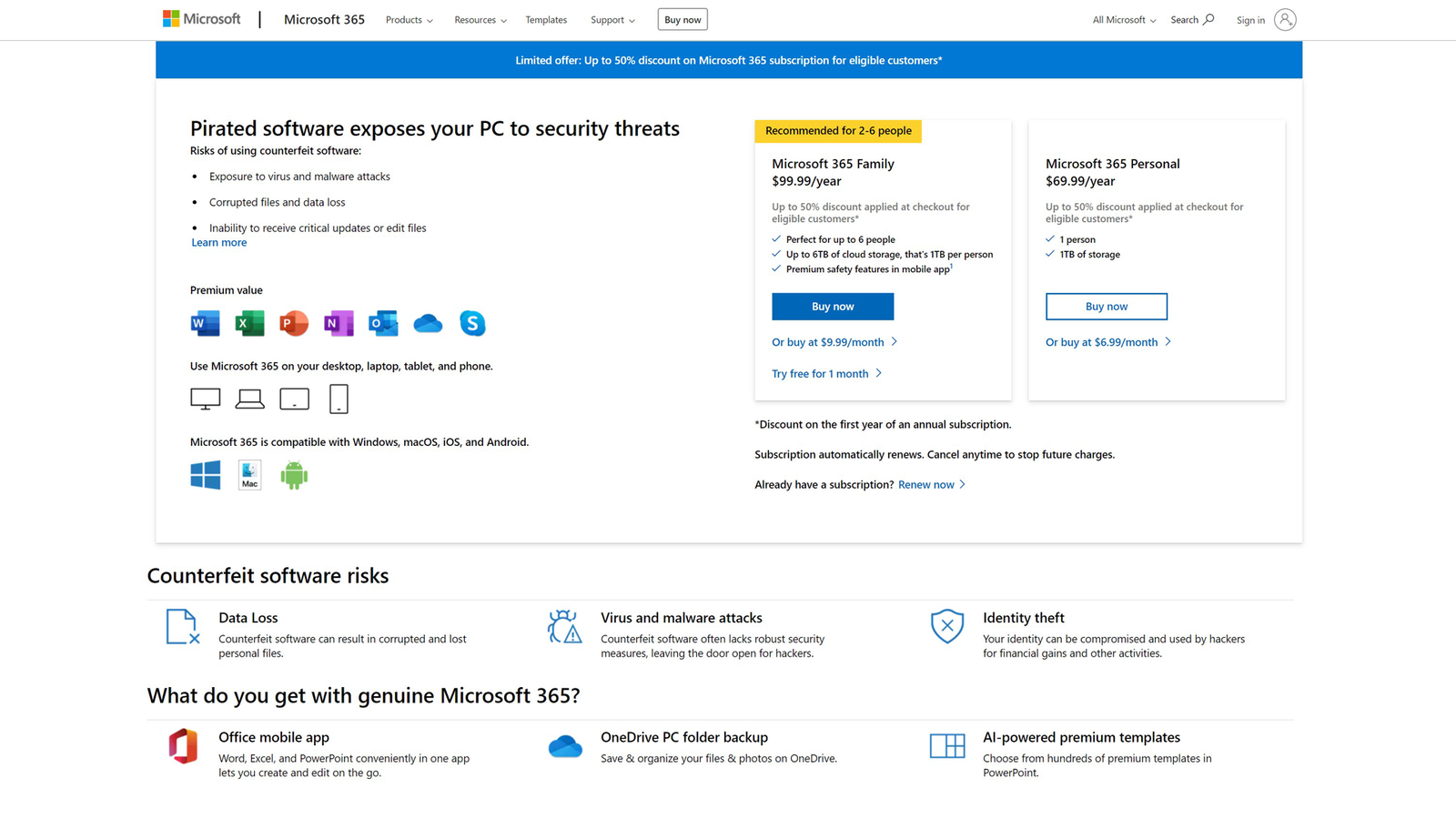Click the Outlook app icon

pyautogui.click(x=383, y=323)
